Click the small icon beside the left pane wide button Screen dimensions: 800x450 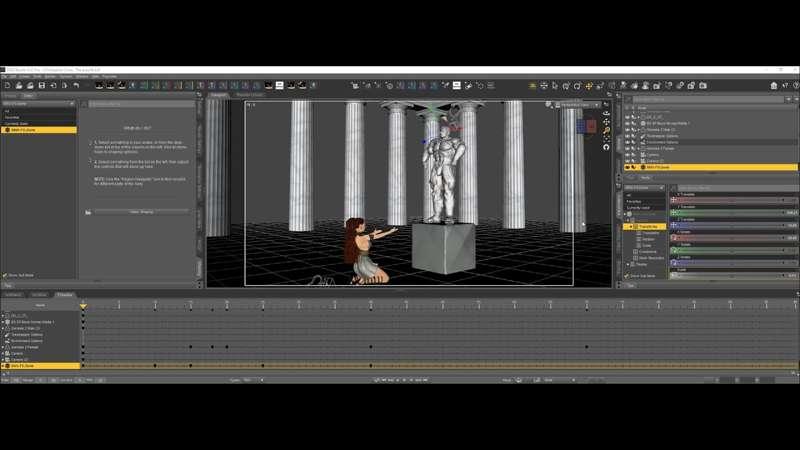point(88,212)
